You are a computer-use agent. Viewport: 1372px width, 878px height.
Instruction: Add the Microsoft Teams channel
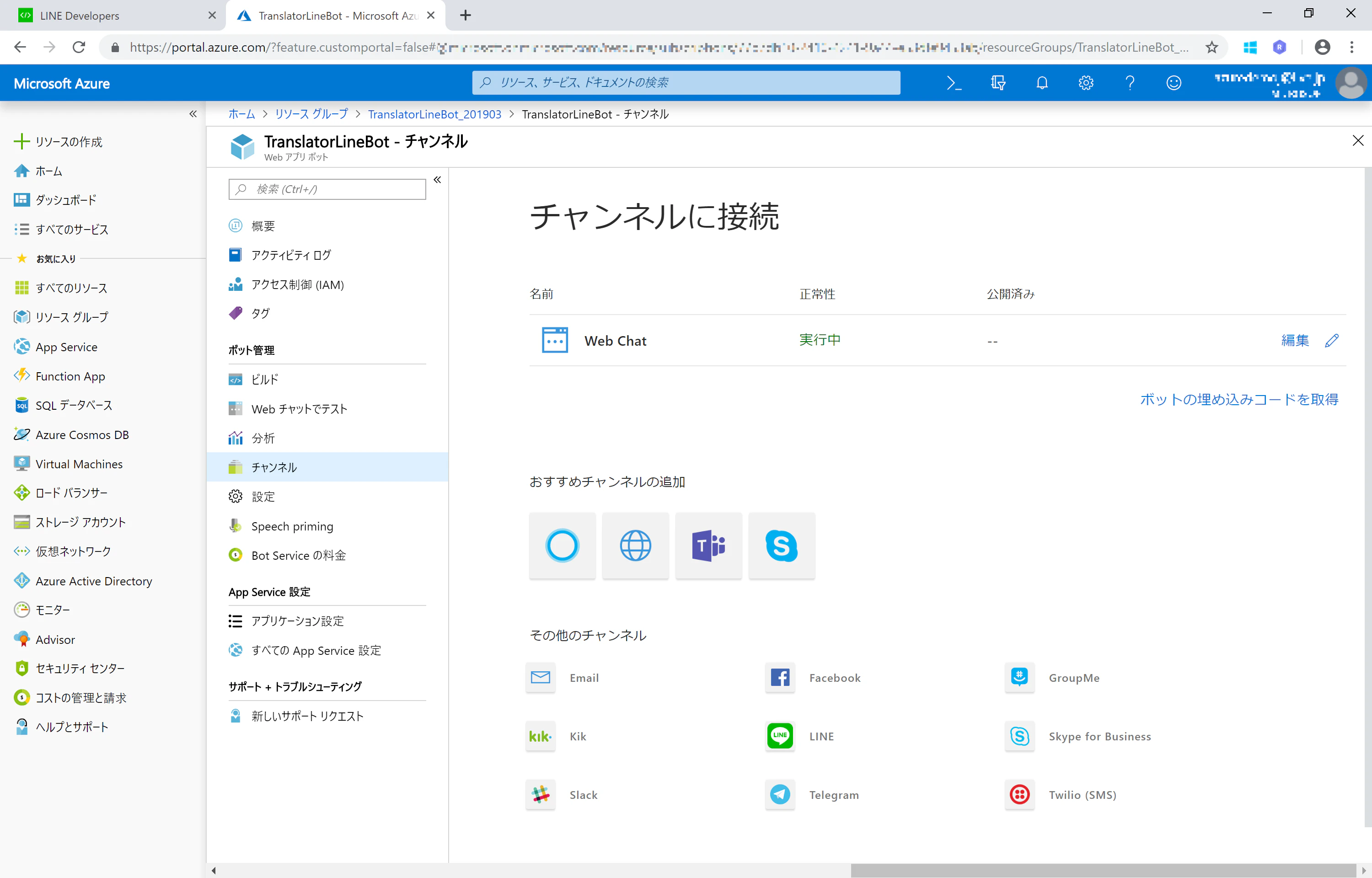point(708,545)
